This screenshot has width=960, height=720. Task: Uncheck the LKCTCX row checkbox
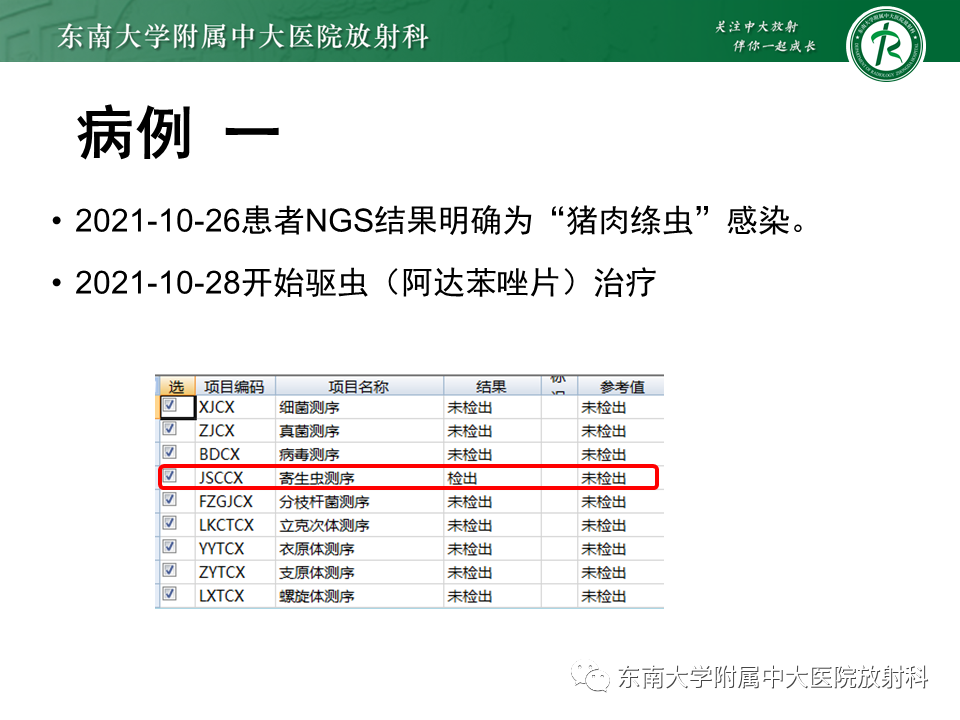pos(170,523)
